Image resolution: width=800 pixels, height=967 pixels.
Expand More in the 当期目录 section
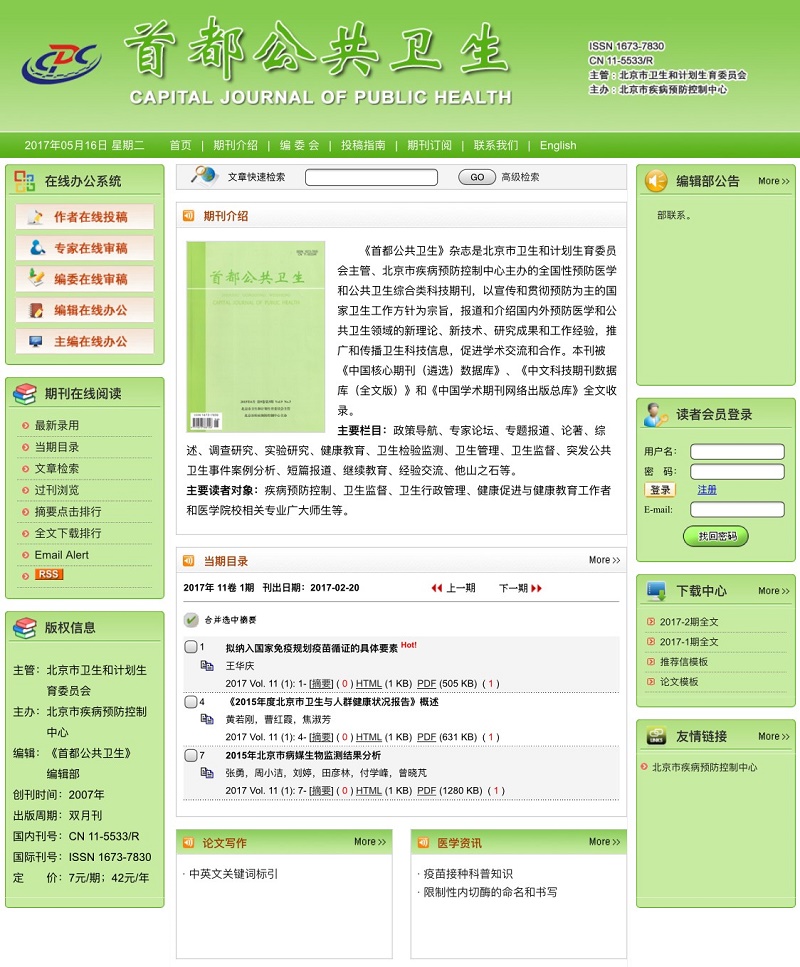point(604,561)
